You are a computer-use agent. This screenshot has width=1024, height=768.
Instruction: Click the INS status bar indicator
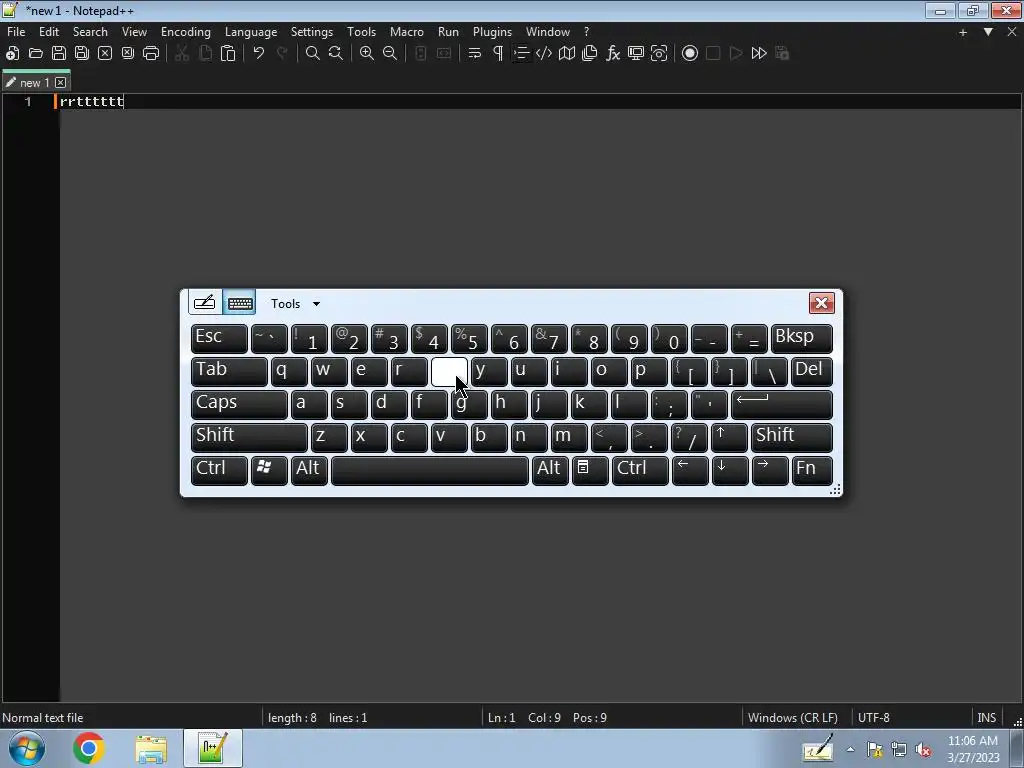(986, 718)
